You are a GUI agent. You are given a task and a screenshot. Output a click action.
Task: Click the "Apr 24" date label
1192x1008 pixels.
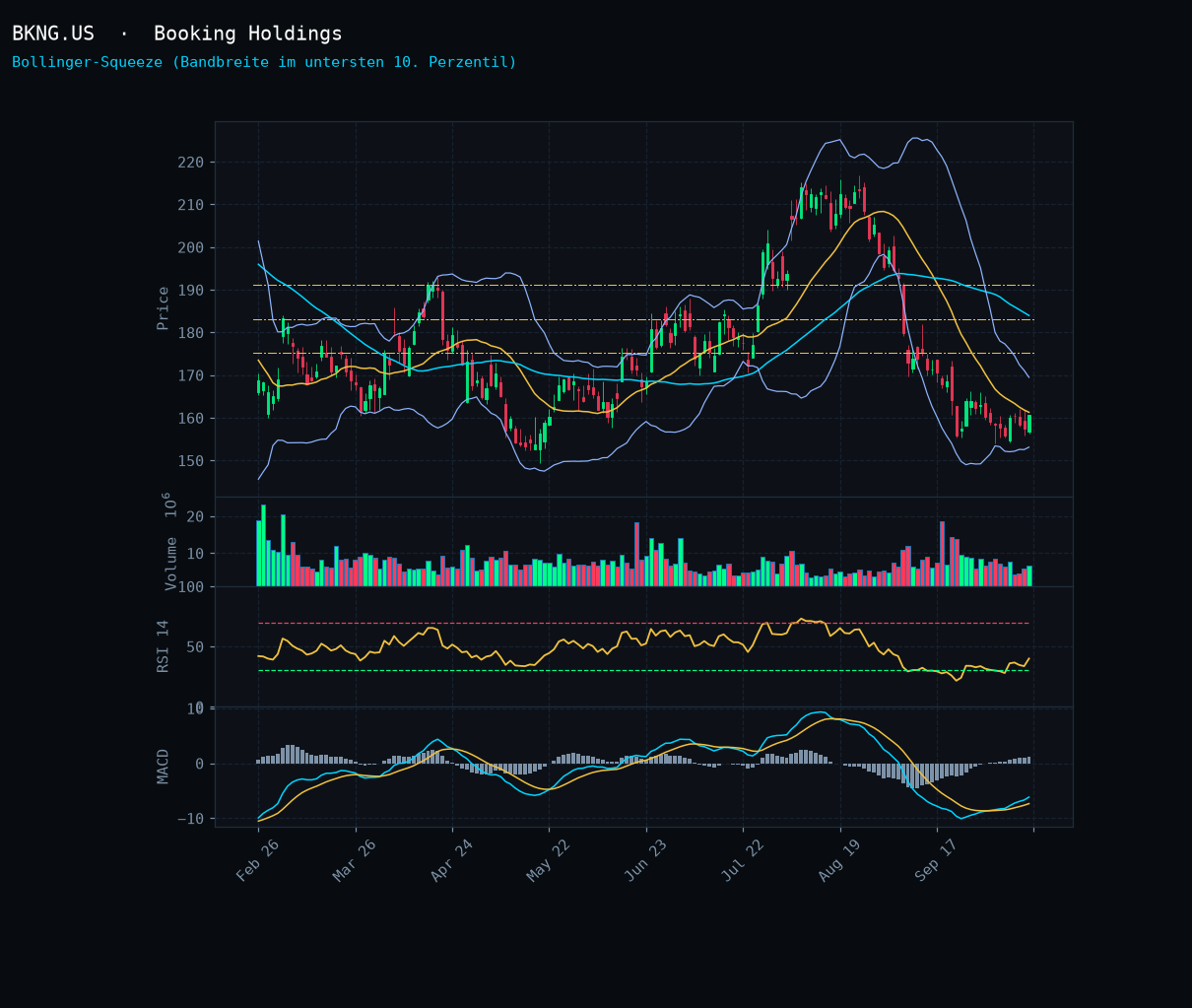pyautogui.click(x=452, y=860)
